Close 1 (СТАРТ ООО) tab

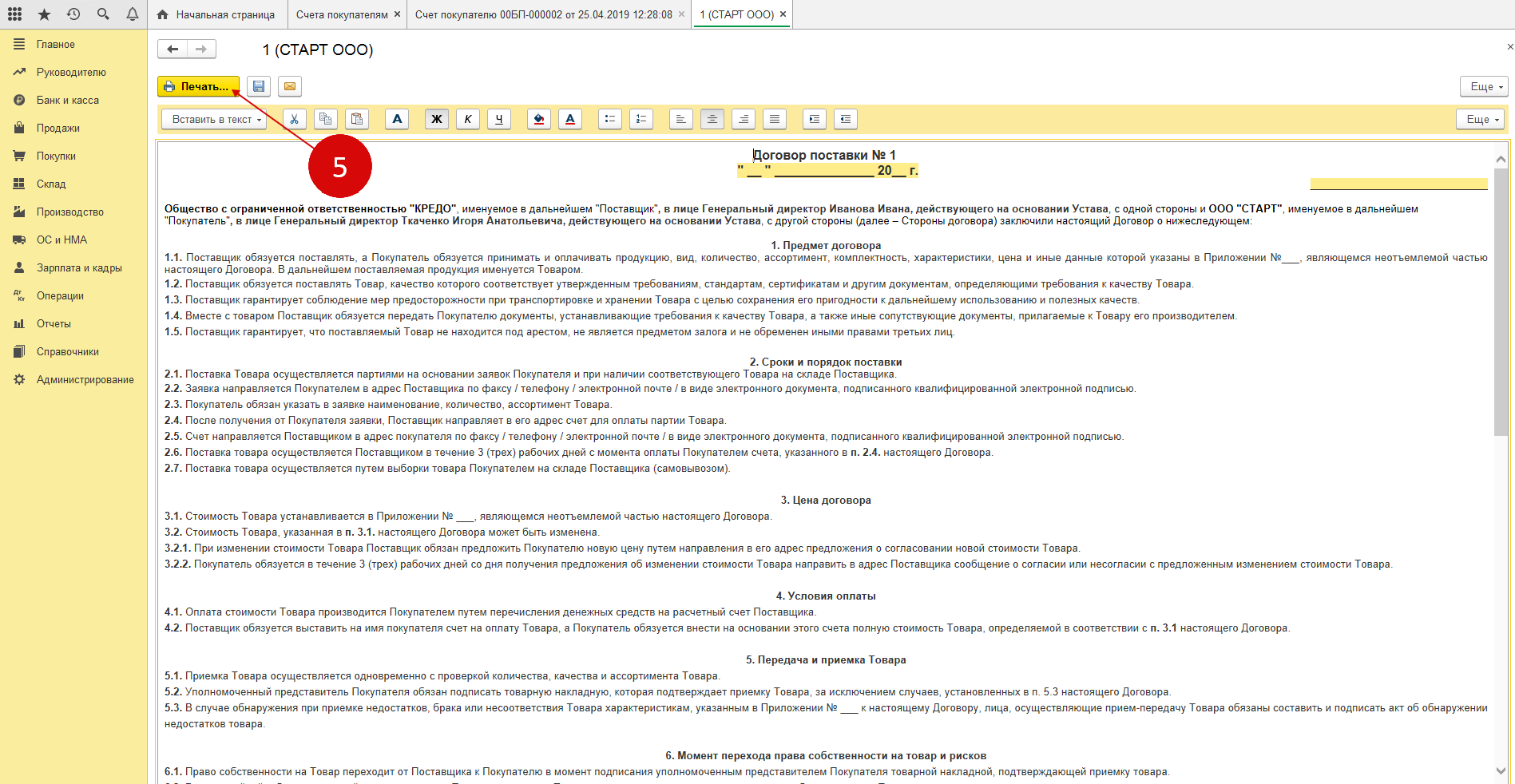[x=783, y=14]
